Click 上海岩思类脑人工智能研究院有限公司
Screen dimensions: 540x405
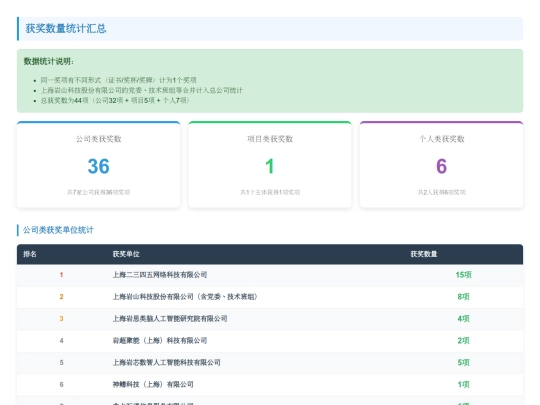(170, 319)
